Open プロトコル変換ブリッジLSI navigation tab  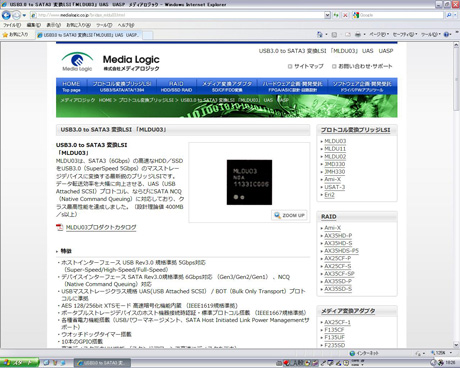(x=122, y=86)
